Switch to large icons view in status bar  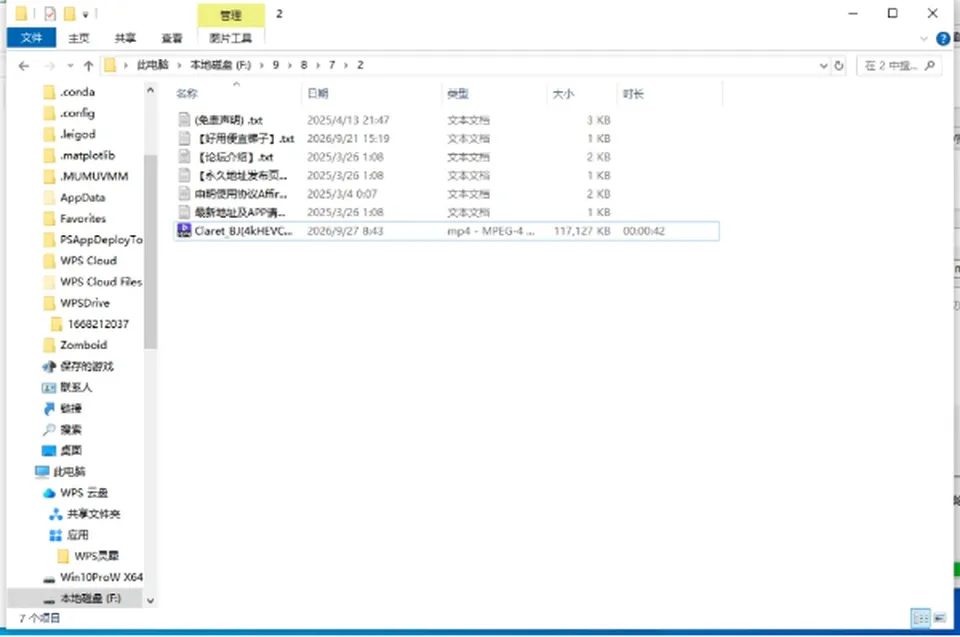(940, 617)
